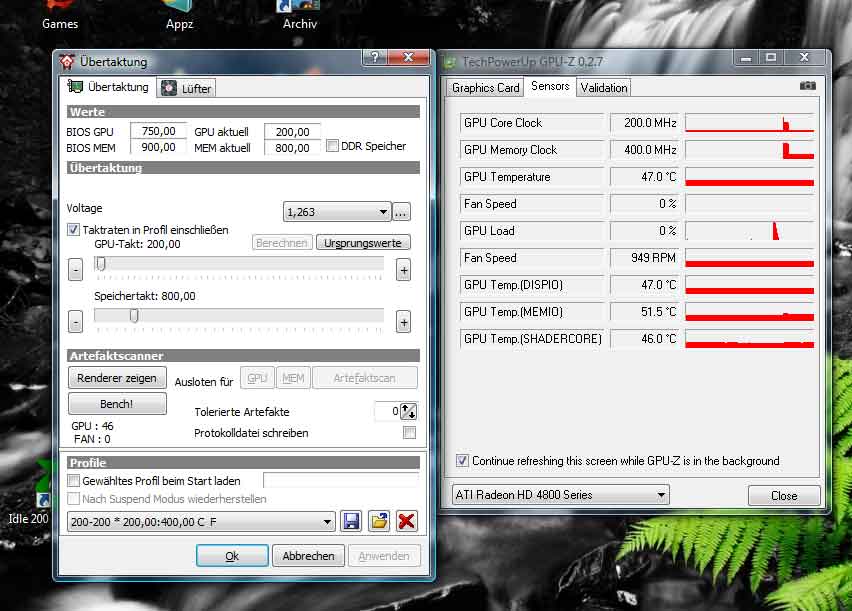Close GPU-Z with the Close button
This screenshot has height=611, width=852.
(x=784, y=495)
